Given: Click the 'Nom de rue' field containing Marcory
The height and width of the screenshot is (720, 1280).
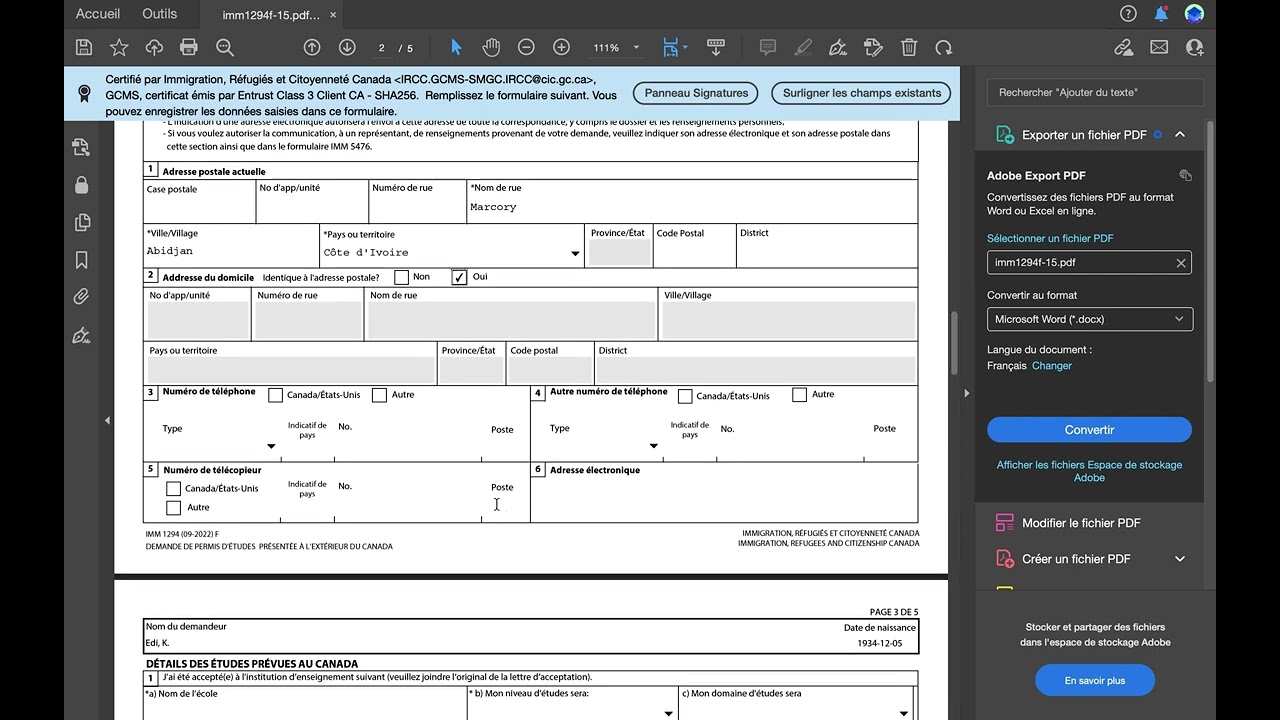Looking at the screenshot, I should pos(692,207).
